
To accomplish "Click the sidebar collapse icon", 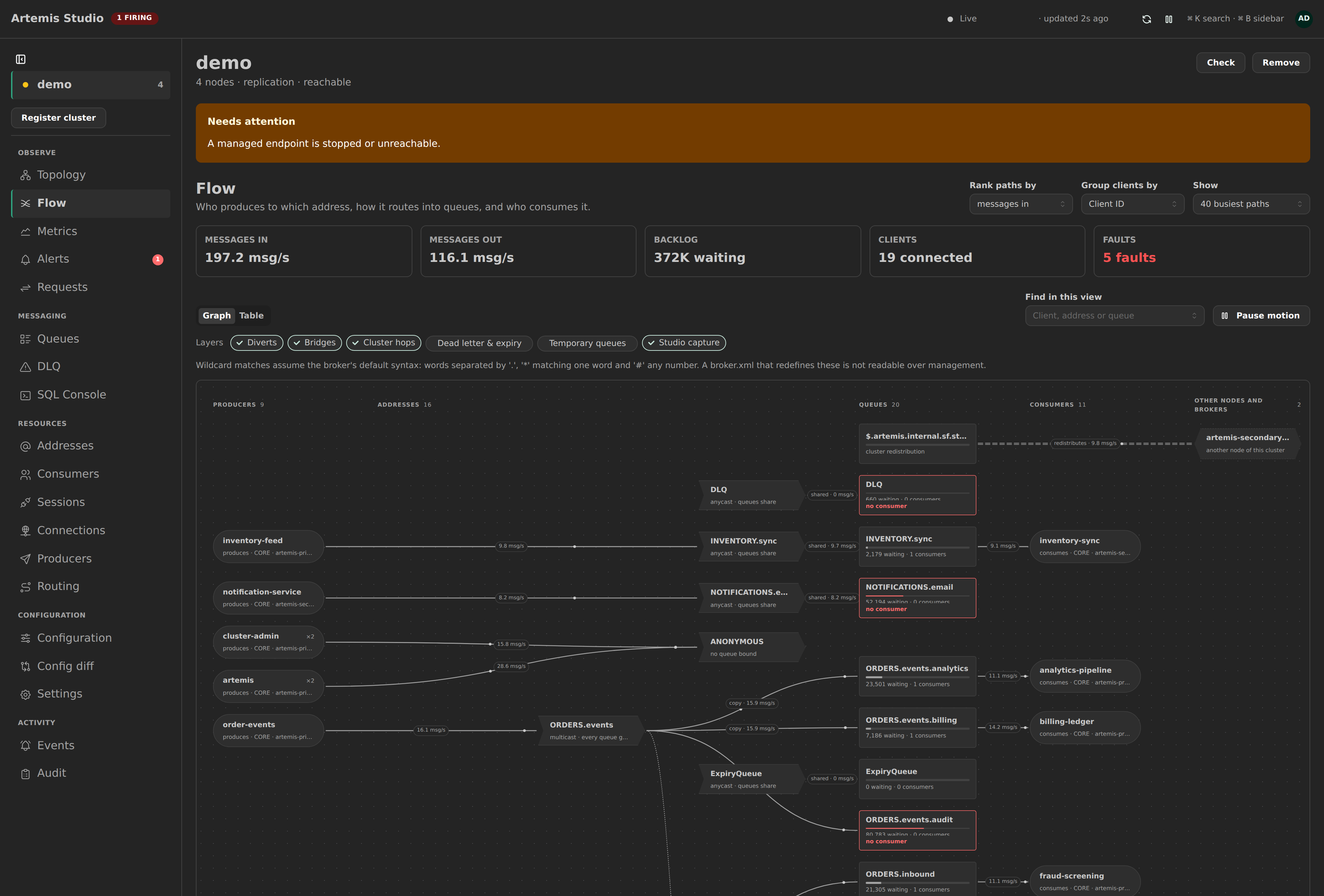I will 20,59.
